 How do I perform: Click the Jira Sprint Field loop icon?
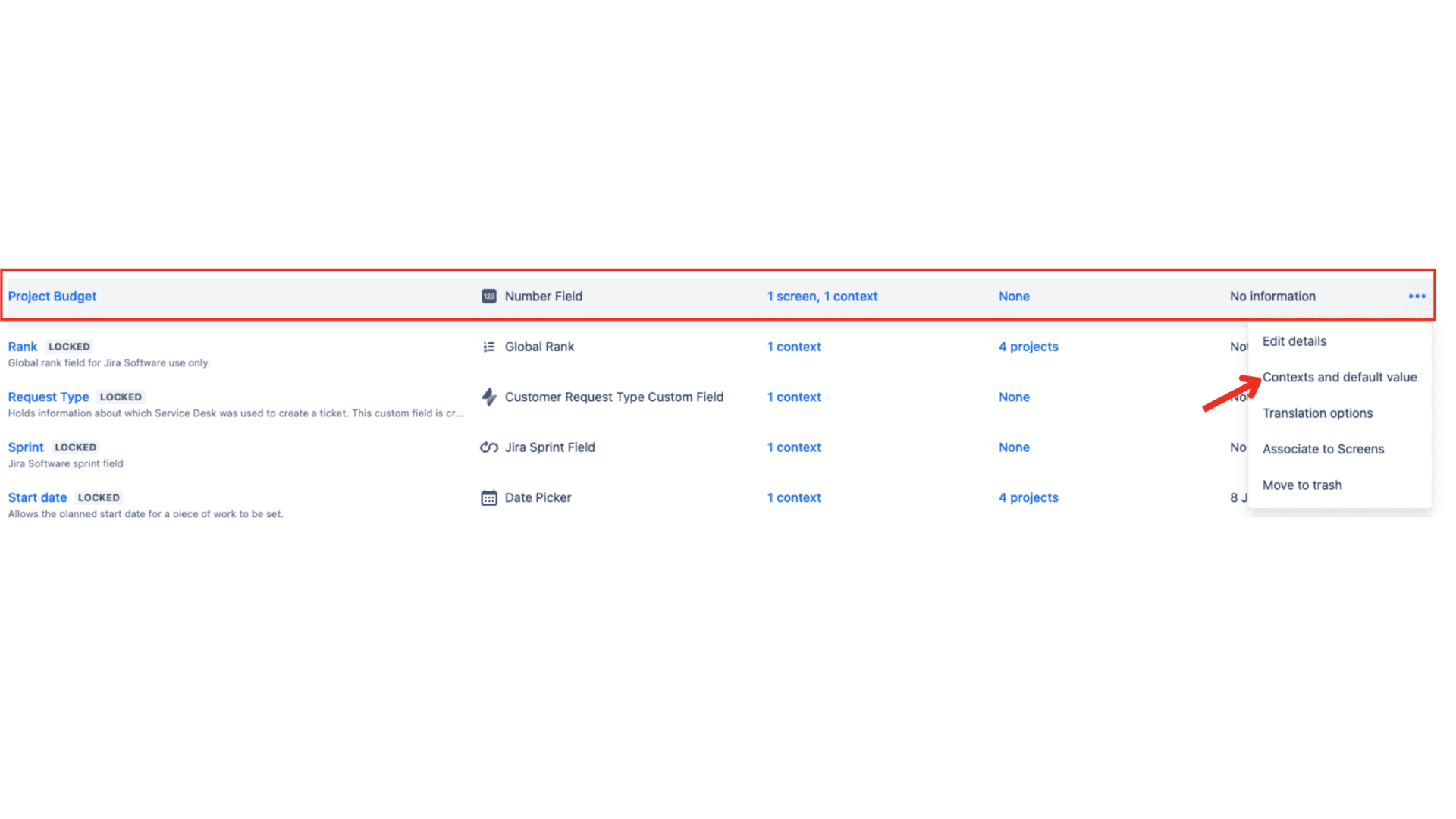(489, 447)
